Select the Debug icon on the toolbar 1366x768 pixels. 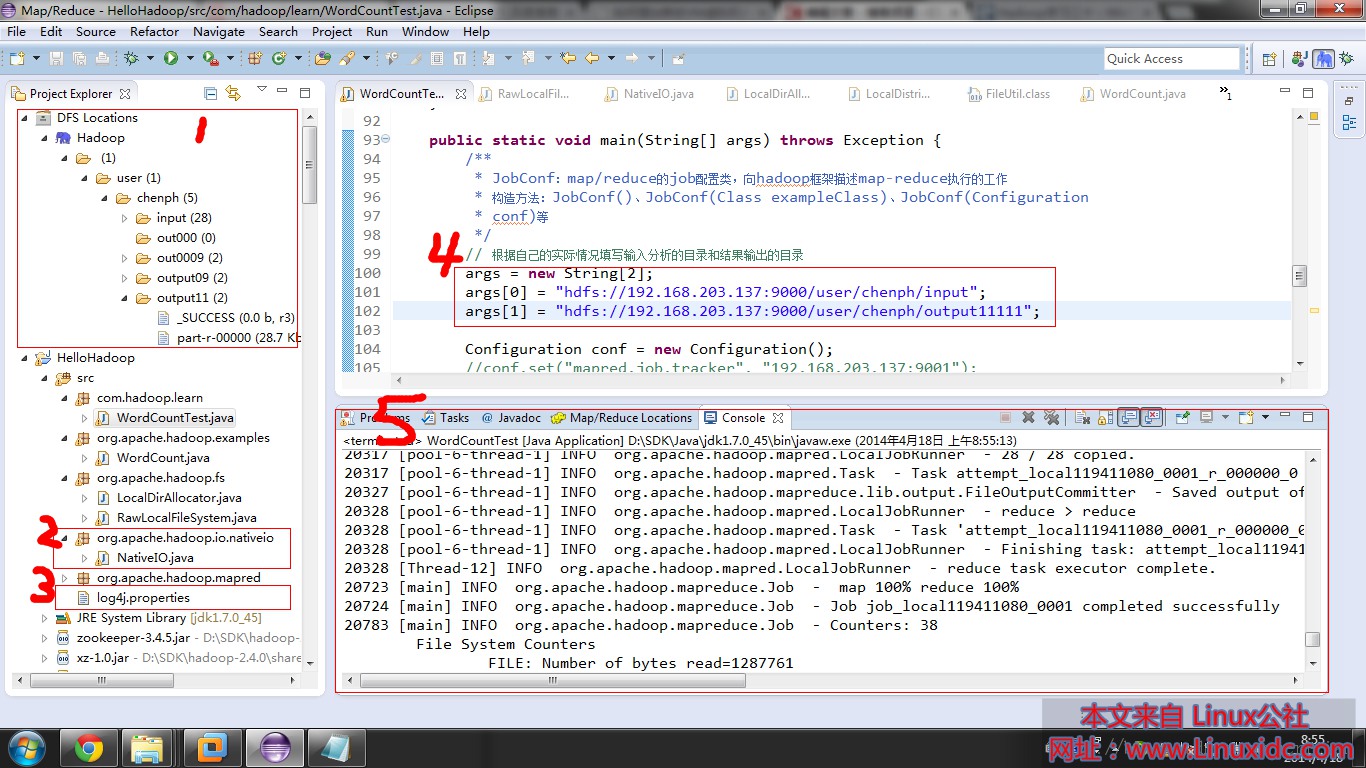(132, 58)
